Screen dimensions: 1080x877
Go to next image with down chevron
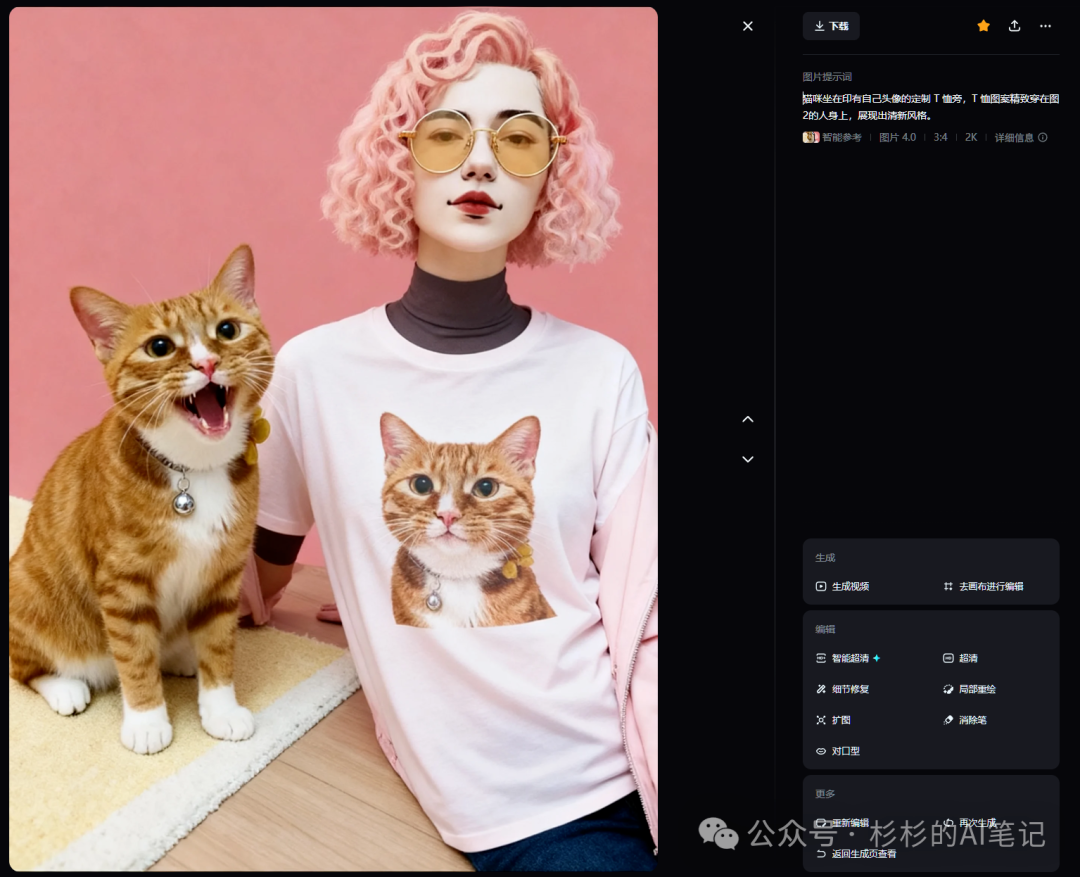[x=747, y=459]
